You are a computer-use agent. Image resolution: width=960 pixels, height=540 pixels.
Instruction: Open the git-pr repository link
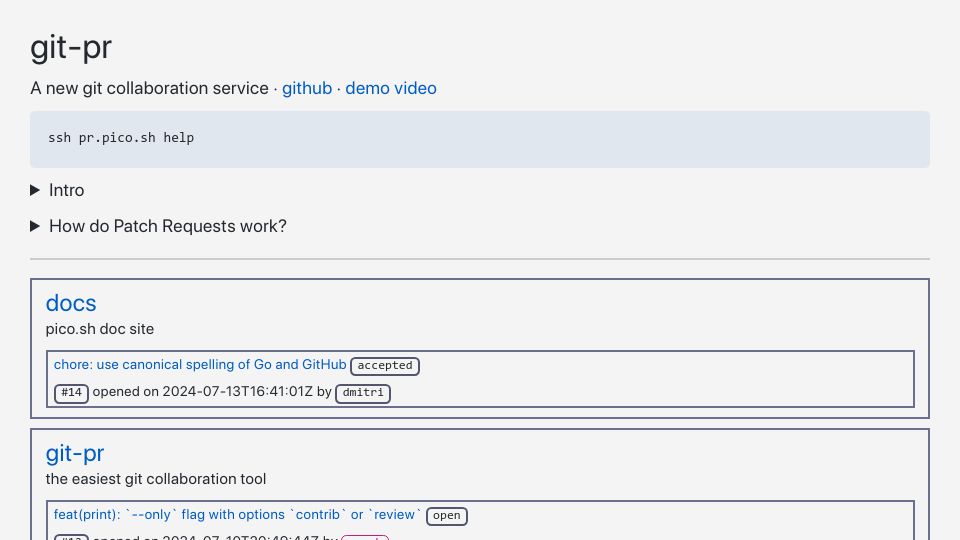75,453
